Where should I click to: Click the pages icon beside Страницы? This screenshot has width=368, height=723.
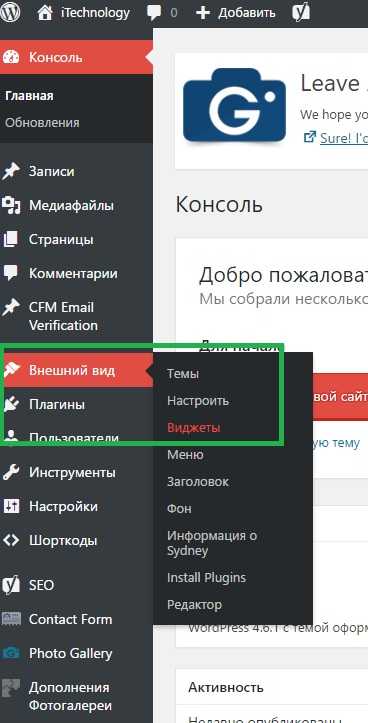[x=11, y=239]
